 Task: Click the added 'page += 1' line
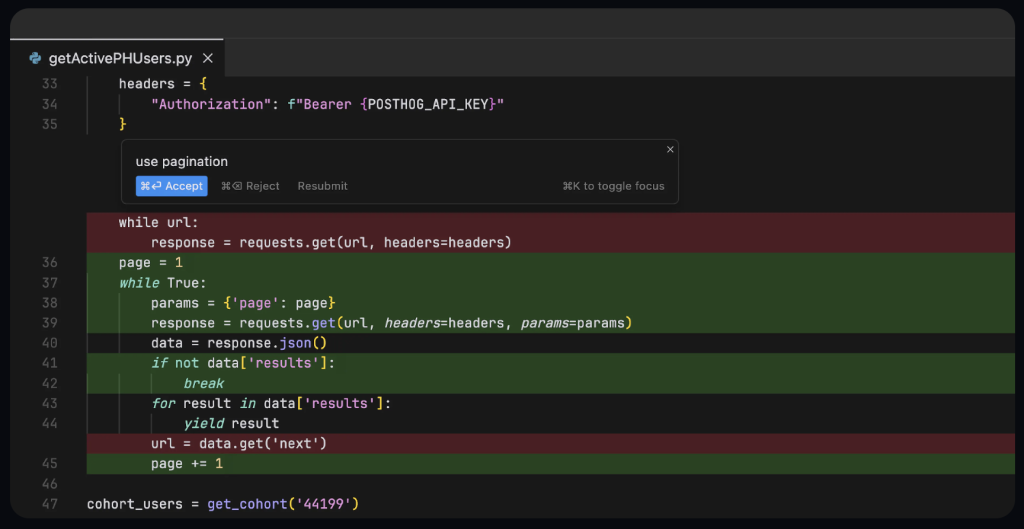click(187, 464)
